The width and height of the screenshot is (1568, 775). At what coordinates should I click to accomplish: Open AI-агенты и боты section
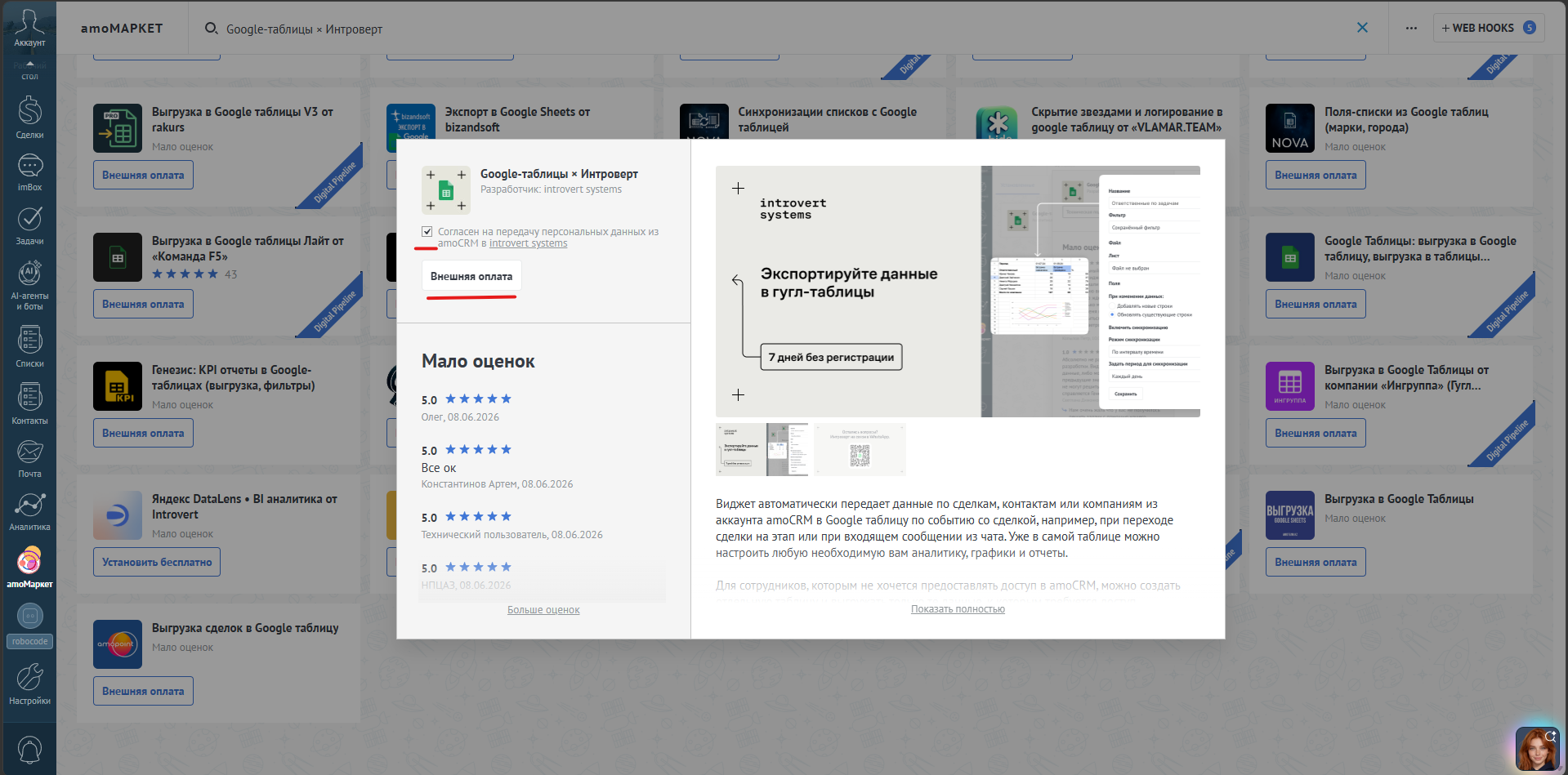click(29, 285)
